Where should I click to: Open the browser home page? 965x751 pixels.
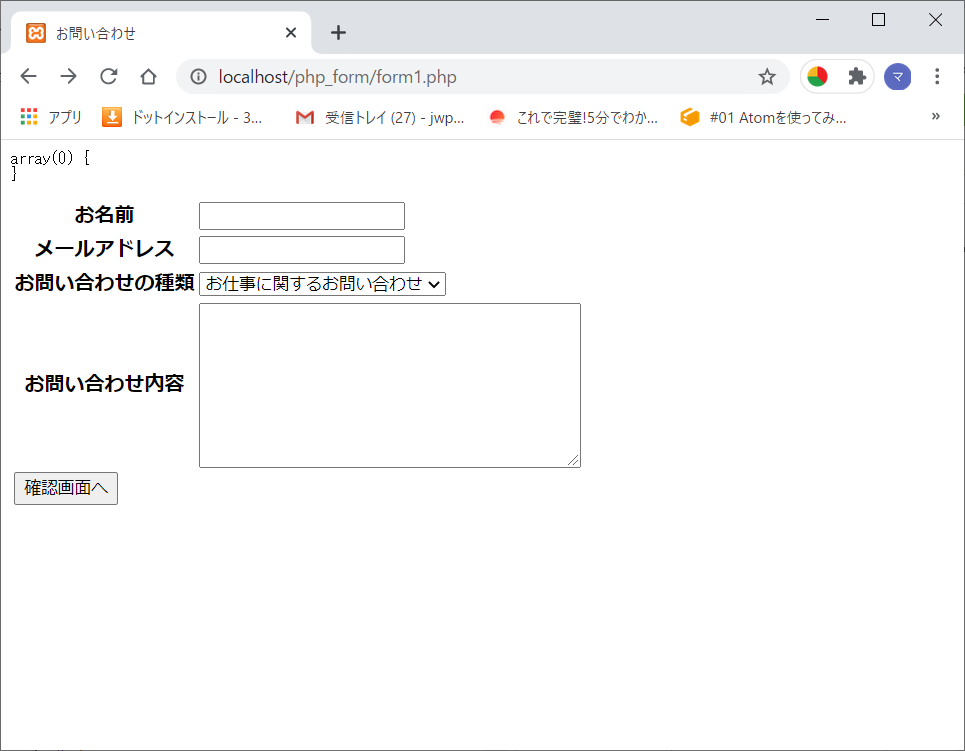pyautogui.click(x=148, y=76)
